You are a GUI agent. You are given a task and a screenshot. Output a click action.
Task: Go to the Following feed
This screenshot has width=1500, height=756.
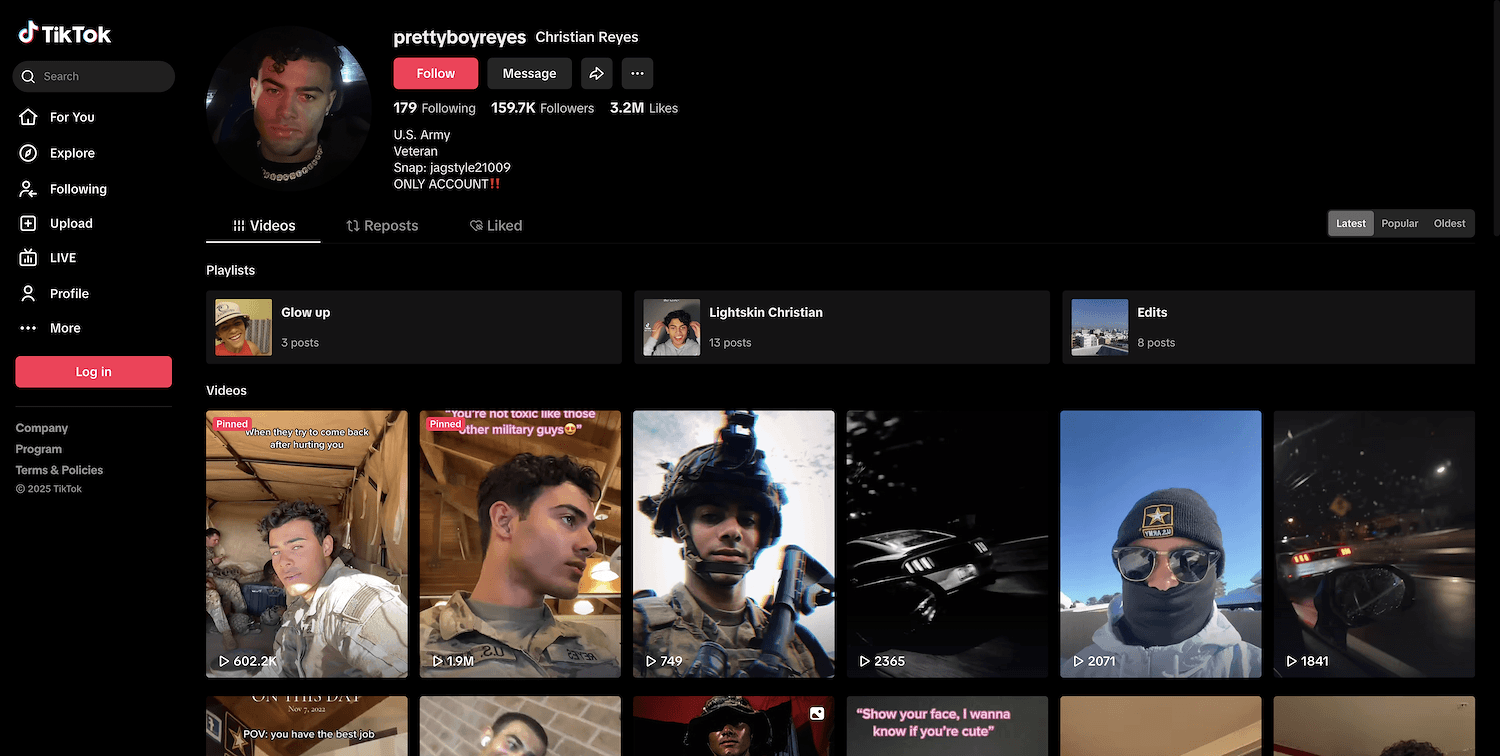tap(77, 189)
